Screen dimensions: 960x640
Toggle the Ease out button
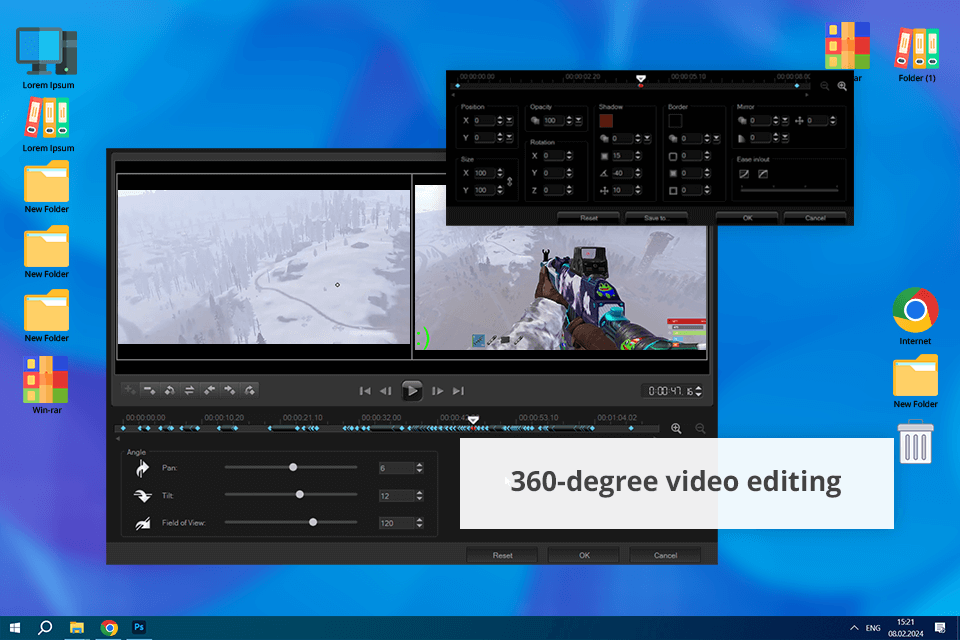(x=763, y=174)
